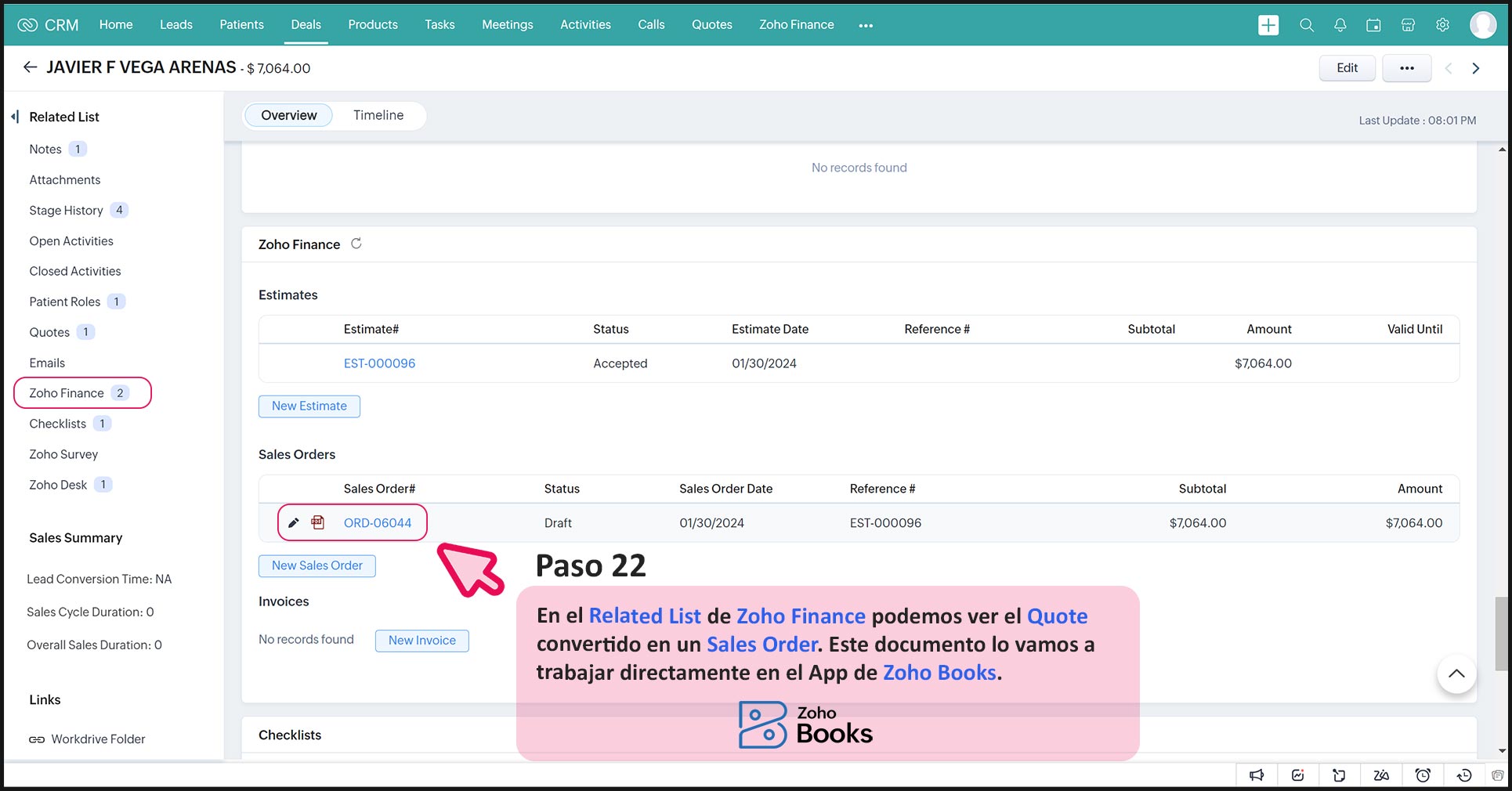Open the notifications bell
This screenshot has height=791, width=1512.
click(1340, 25)
